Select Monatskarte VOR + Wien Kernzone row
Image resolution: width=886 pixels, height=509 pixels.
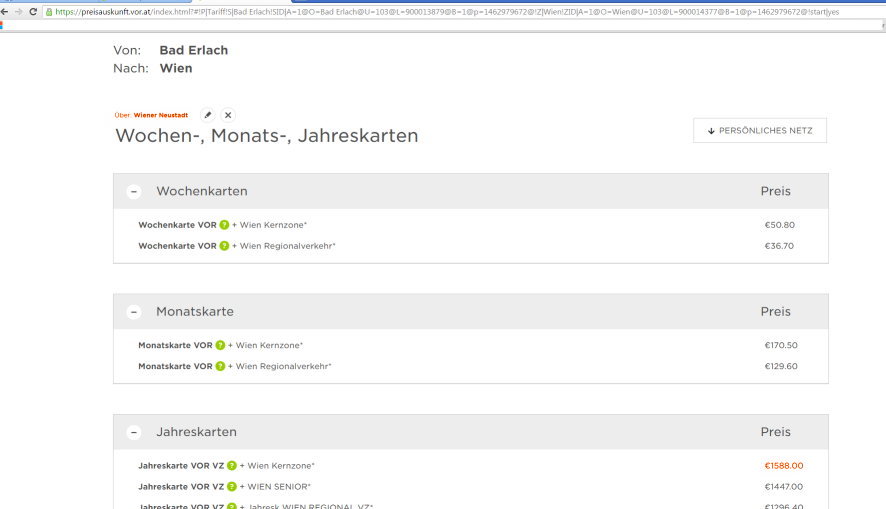tap(471, 345)
